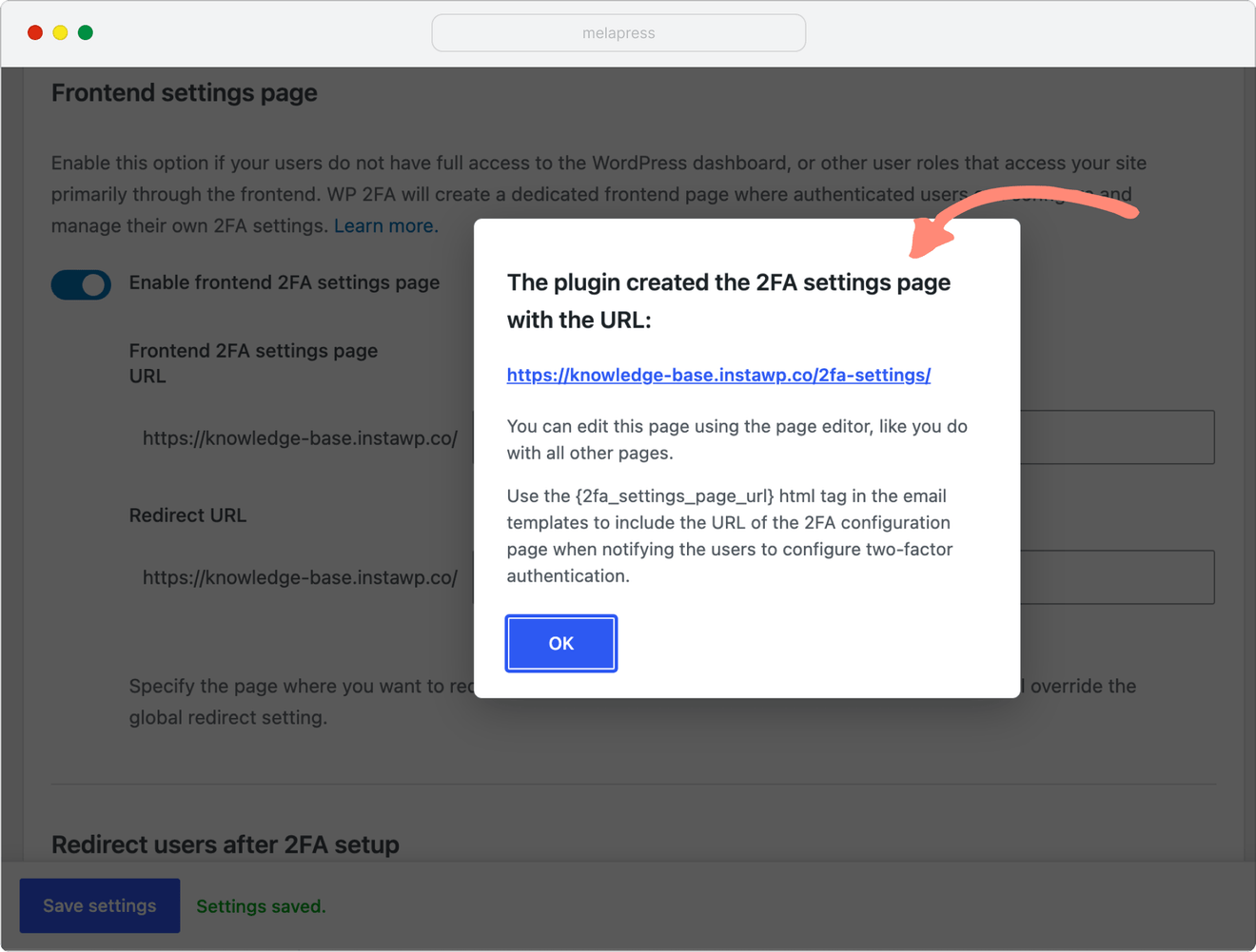1256x952 pixels.
Task: Click the dialog text about the page editor
Action: (x=737, y=439)
